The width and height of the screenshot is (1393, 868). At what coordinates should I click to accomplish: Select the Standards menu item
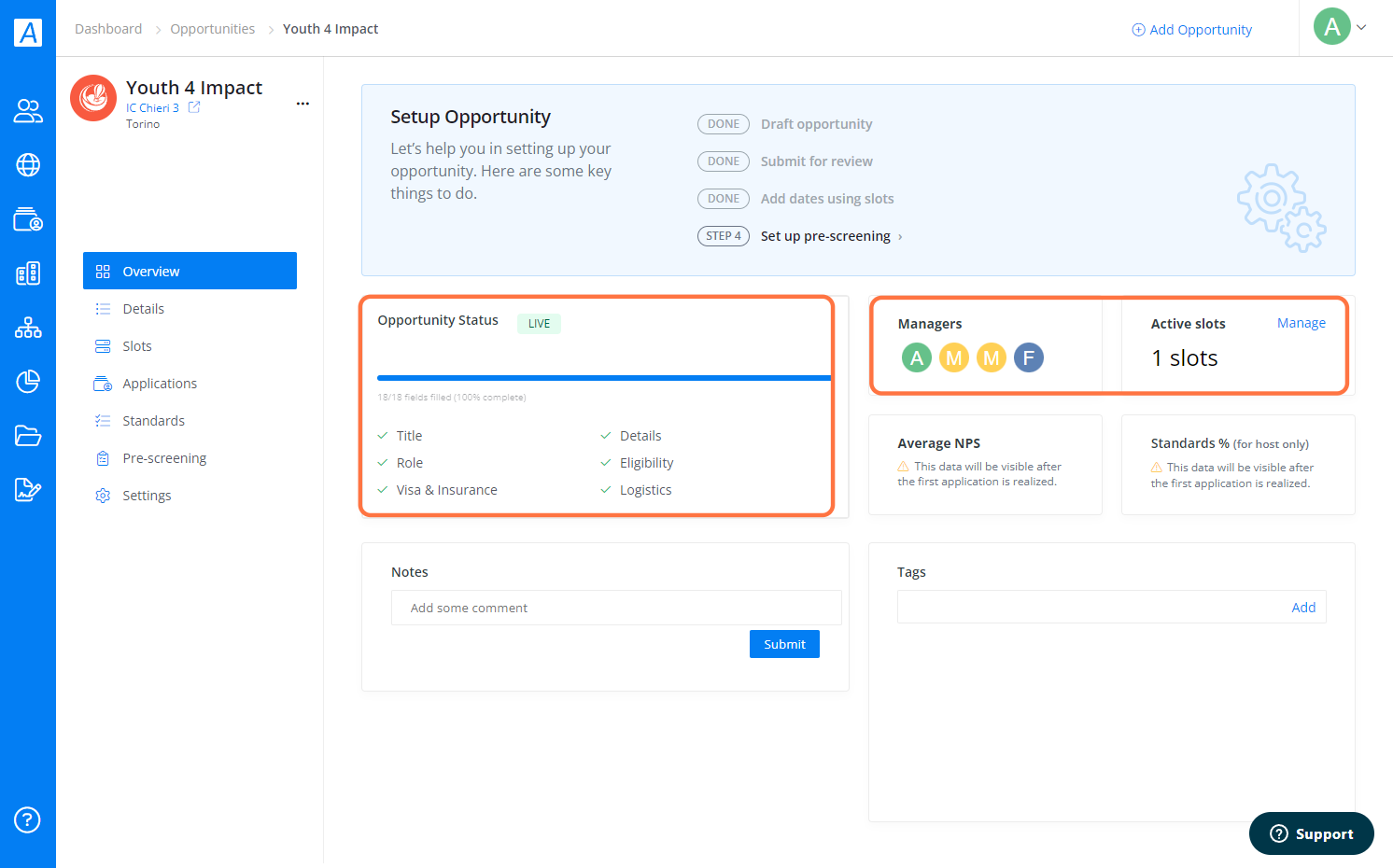tap(190, 421)
